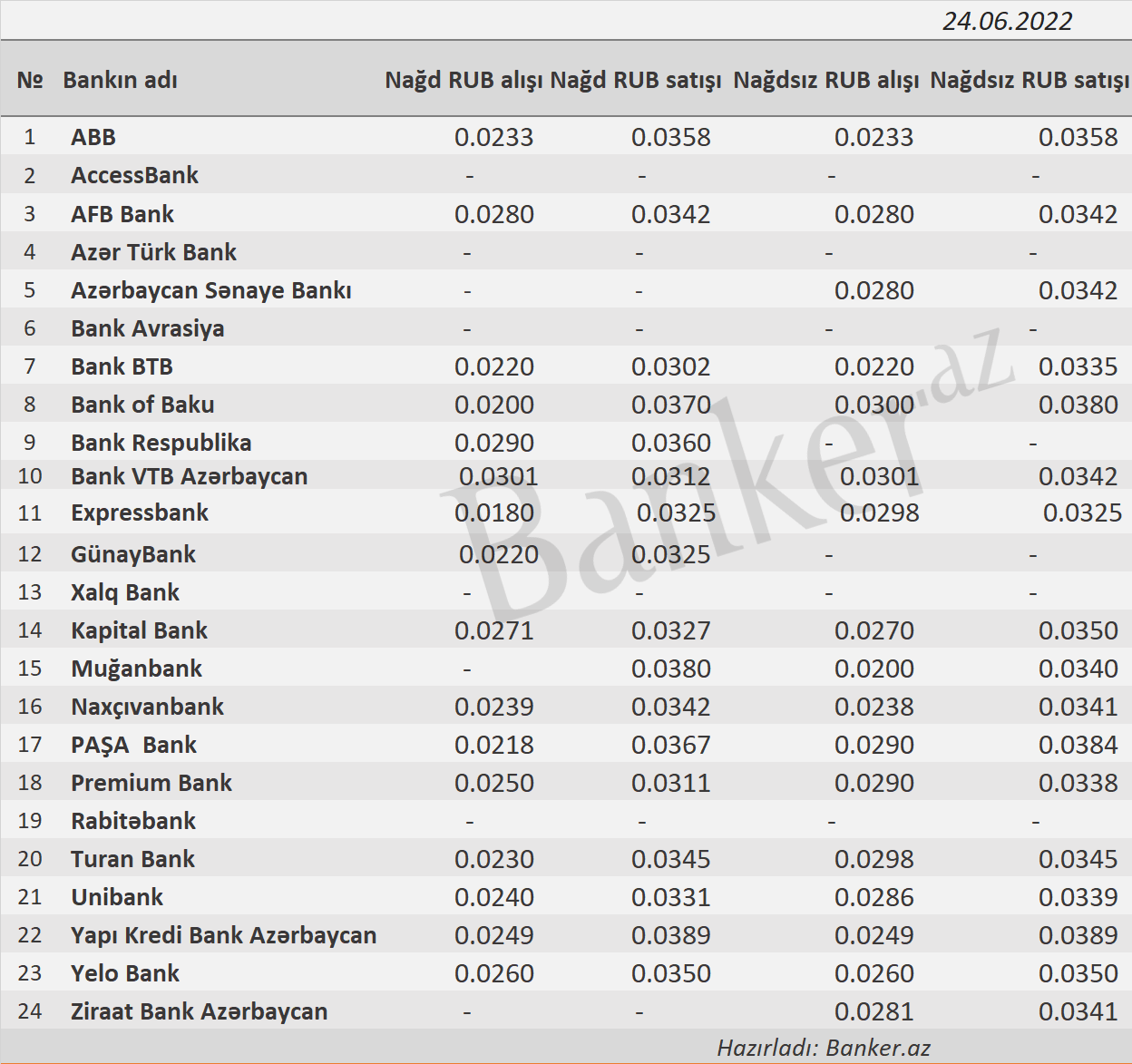1132x1064 pixels.
Task: Click PAŞA Bank cash sell rate 0.0367
Action: tap(671, 745)
